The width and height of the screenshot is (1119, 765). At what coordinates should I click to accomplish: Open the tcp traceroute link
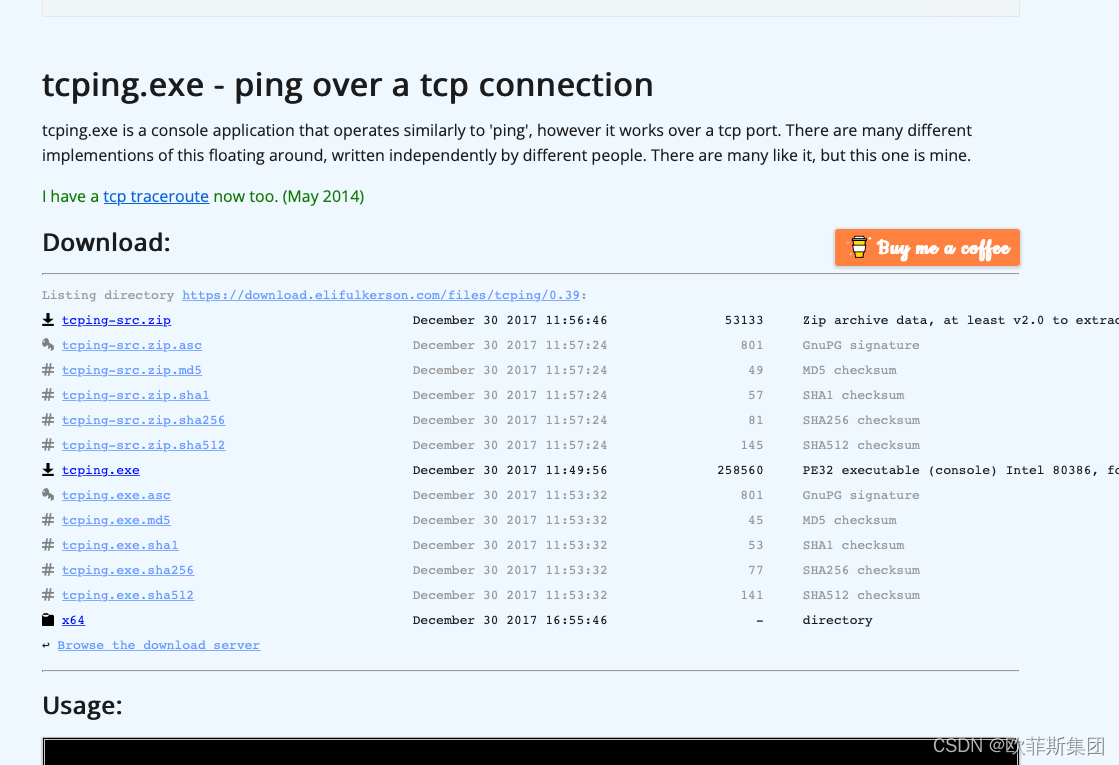(x=156, y=196)
